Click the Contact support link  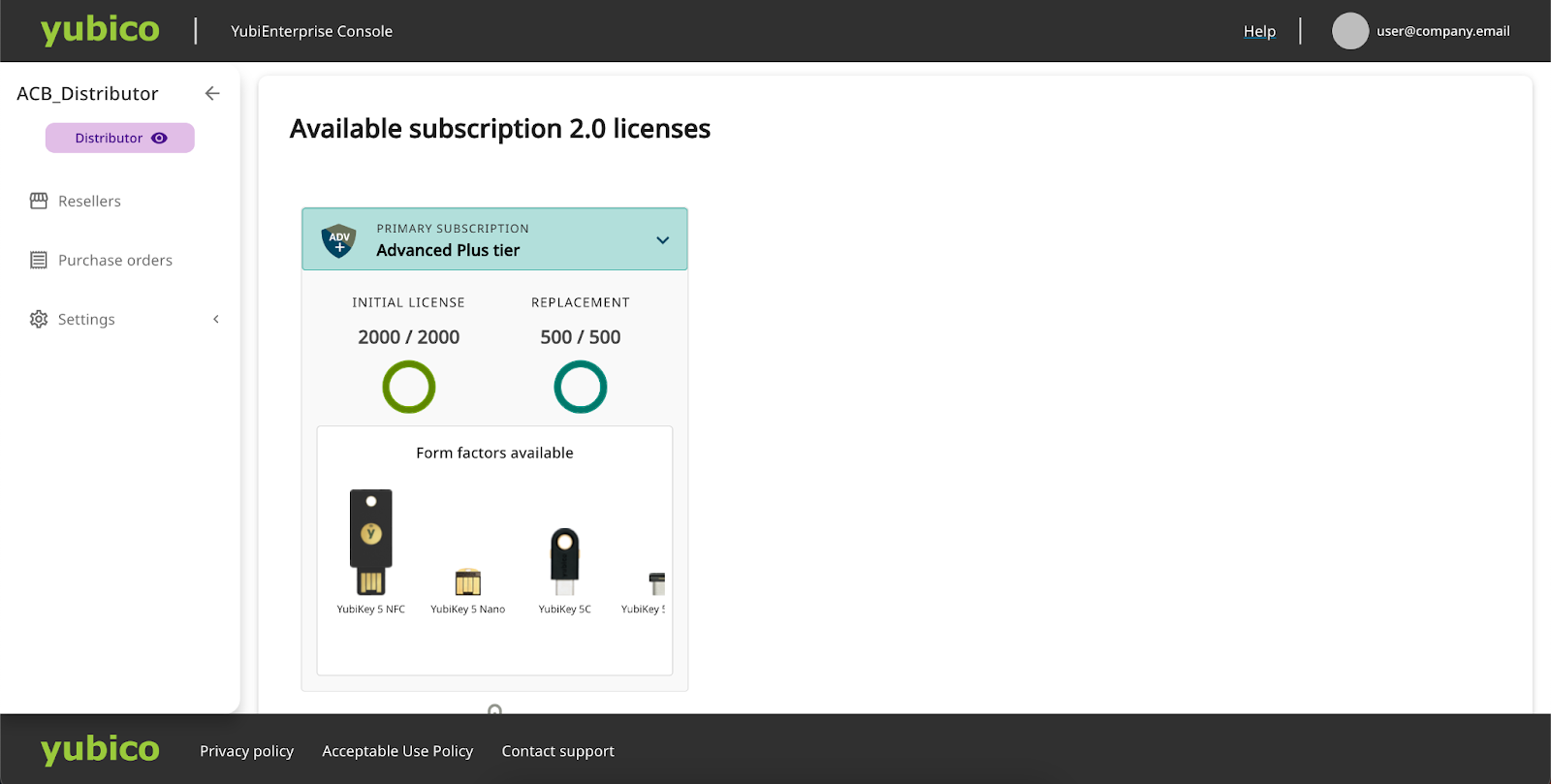click(x=557, y=751)
